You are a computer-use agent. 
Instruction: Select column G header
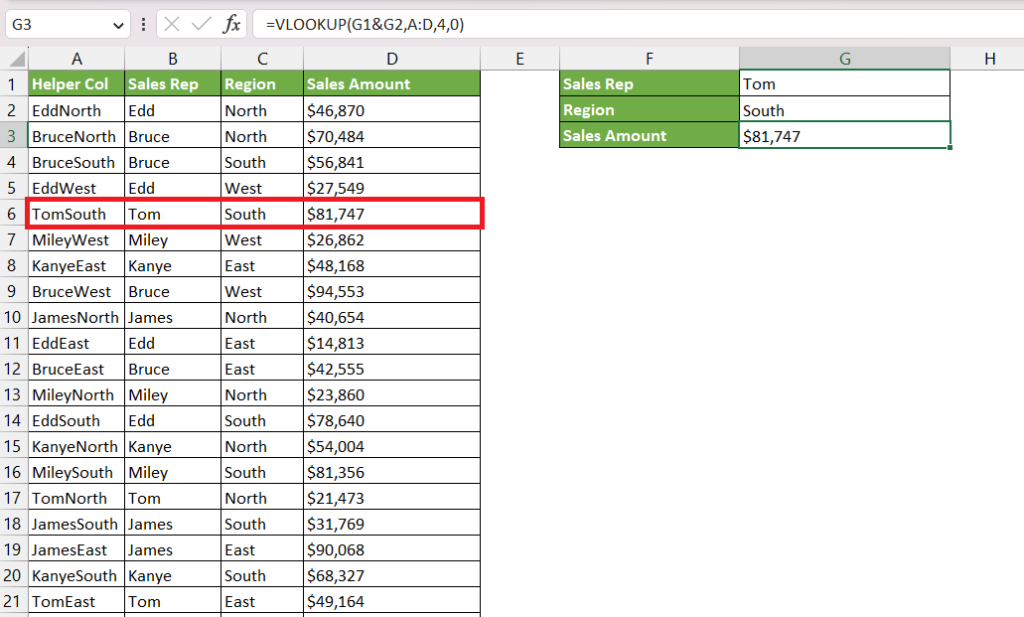tap(844, 59)
